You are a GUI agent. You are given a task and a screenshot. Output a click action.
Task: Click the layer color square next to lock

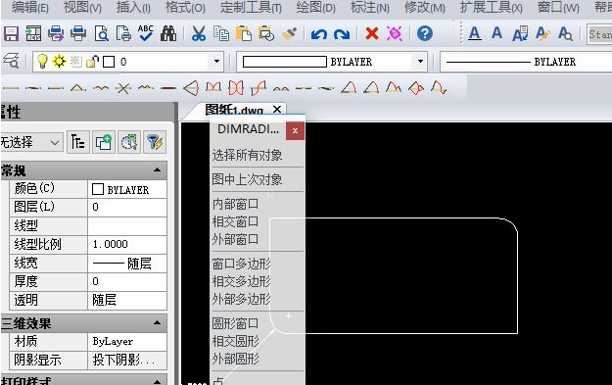(x=109, y=62)
